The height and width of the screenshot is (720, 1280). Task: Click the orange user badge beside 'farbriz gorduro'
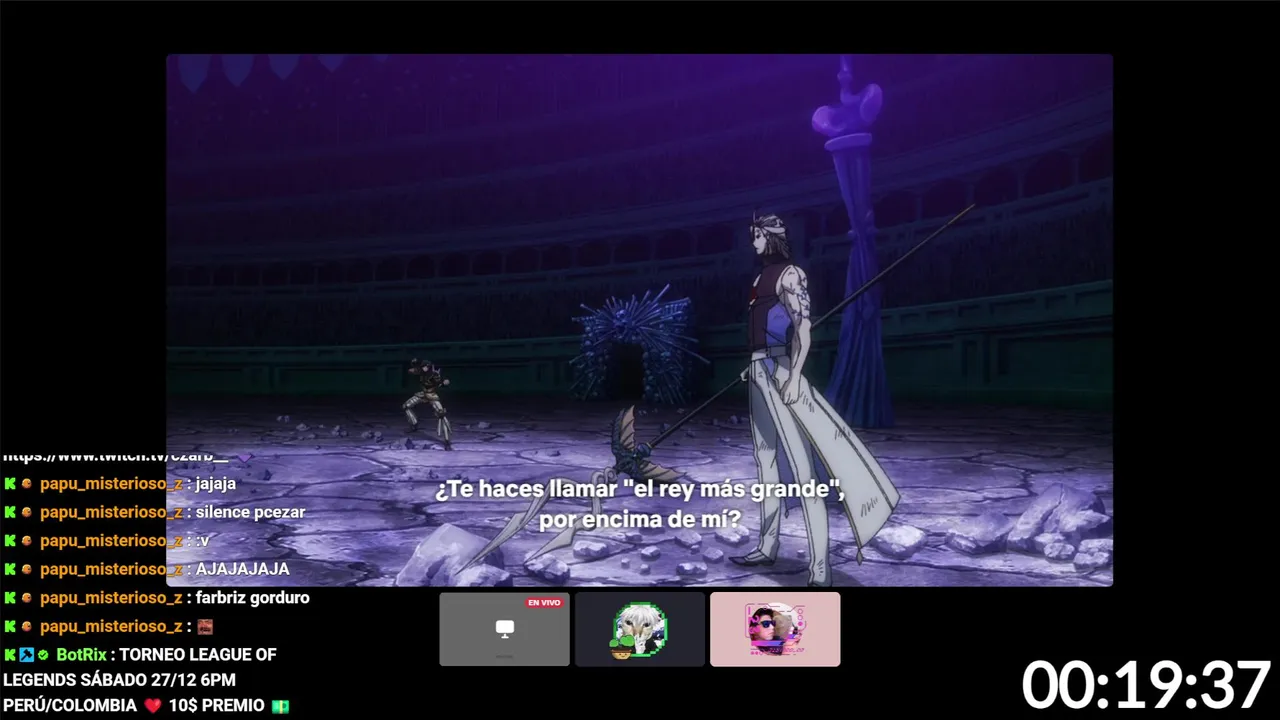pyautogui.click(x=27, y=598)
